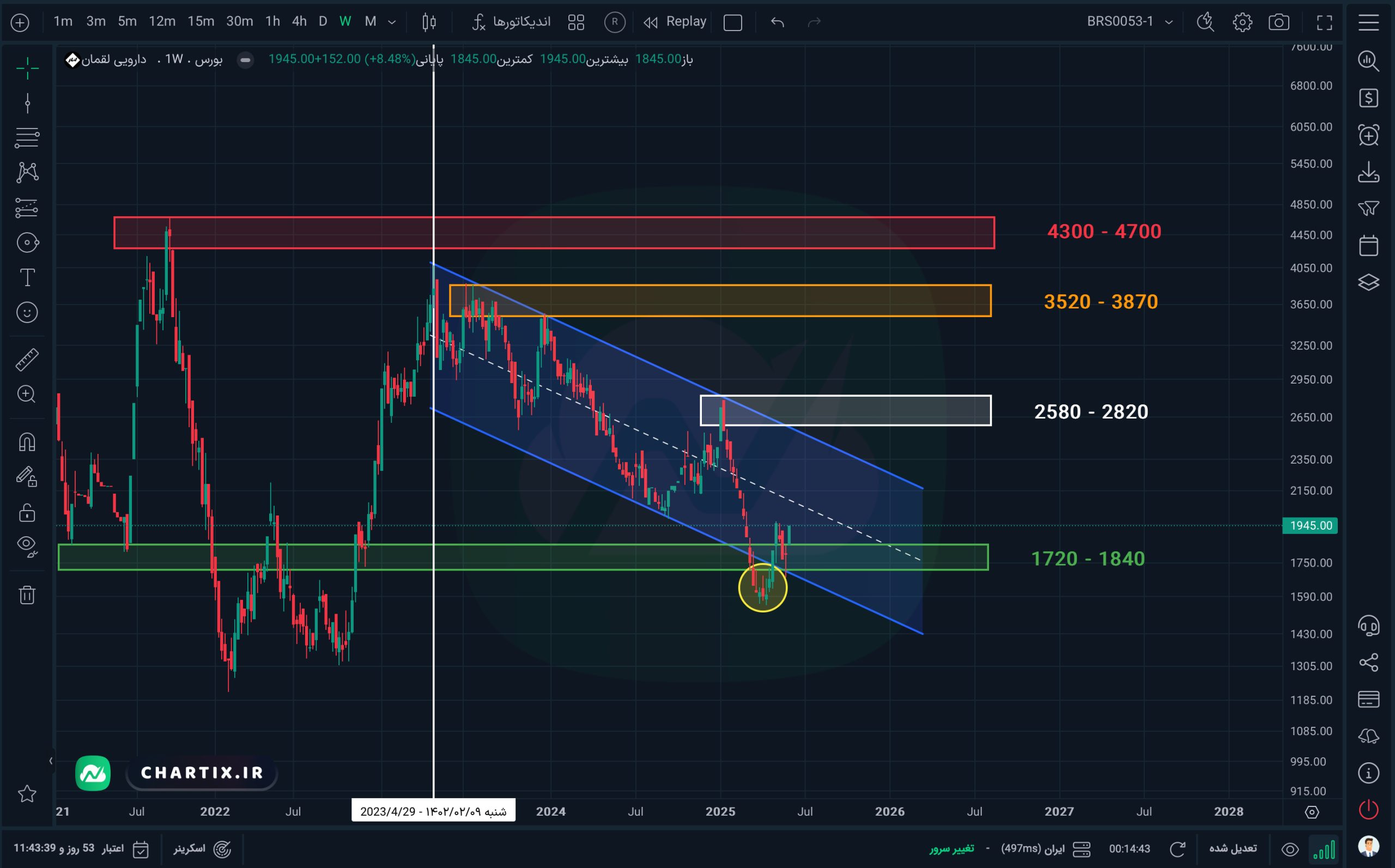Click the red 4300 - 4700 zone rectangle

tap(554, 233)
